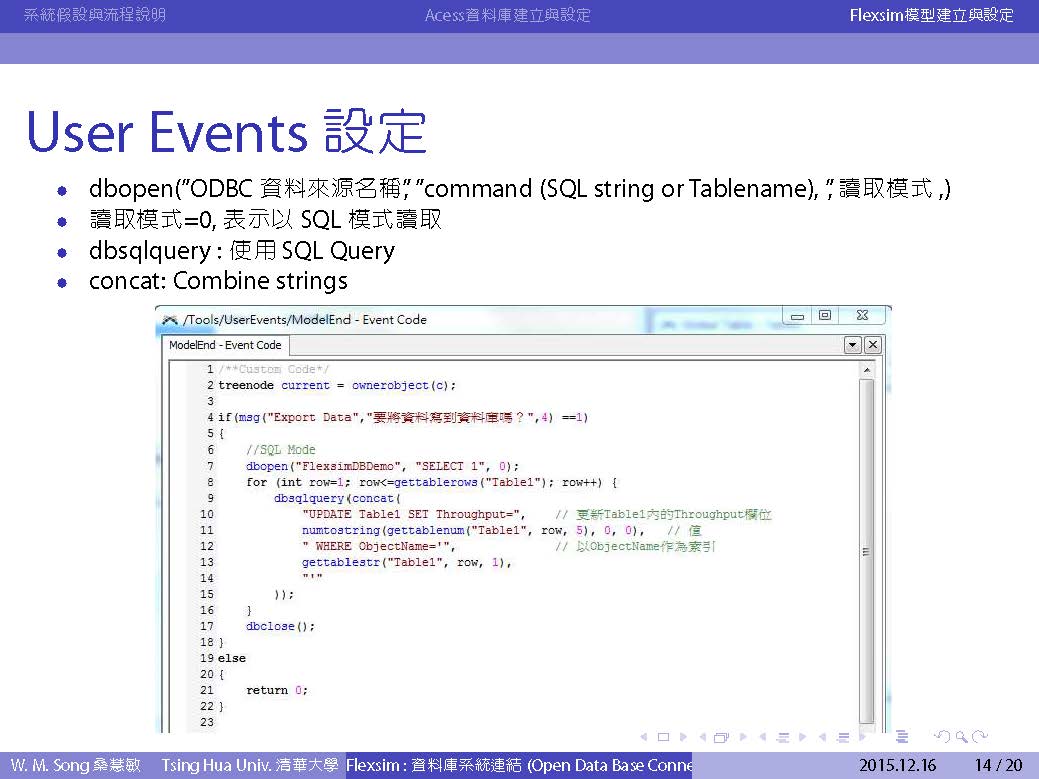Click the Beamer search magnifier icon

click(961, 738)
